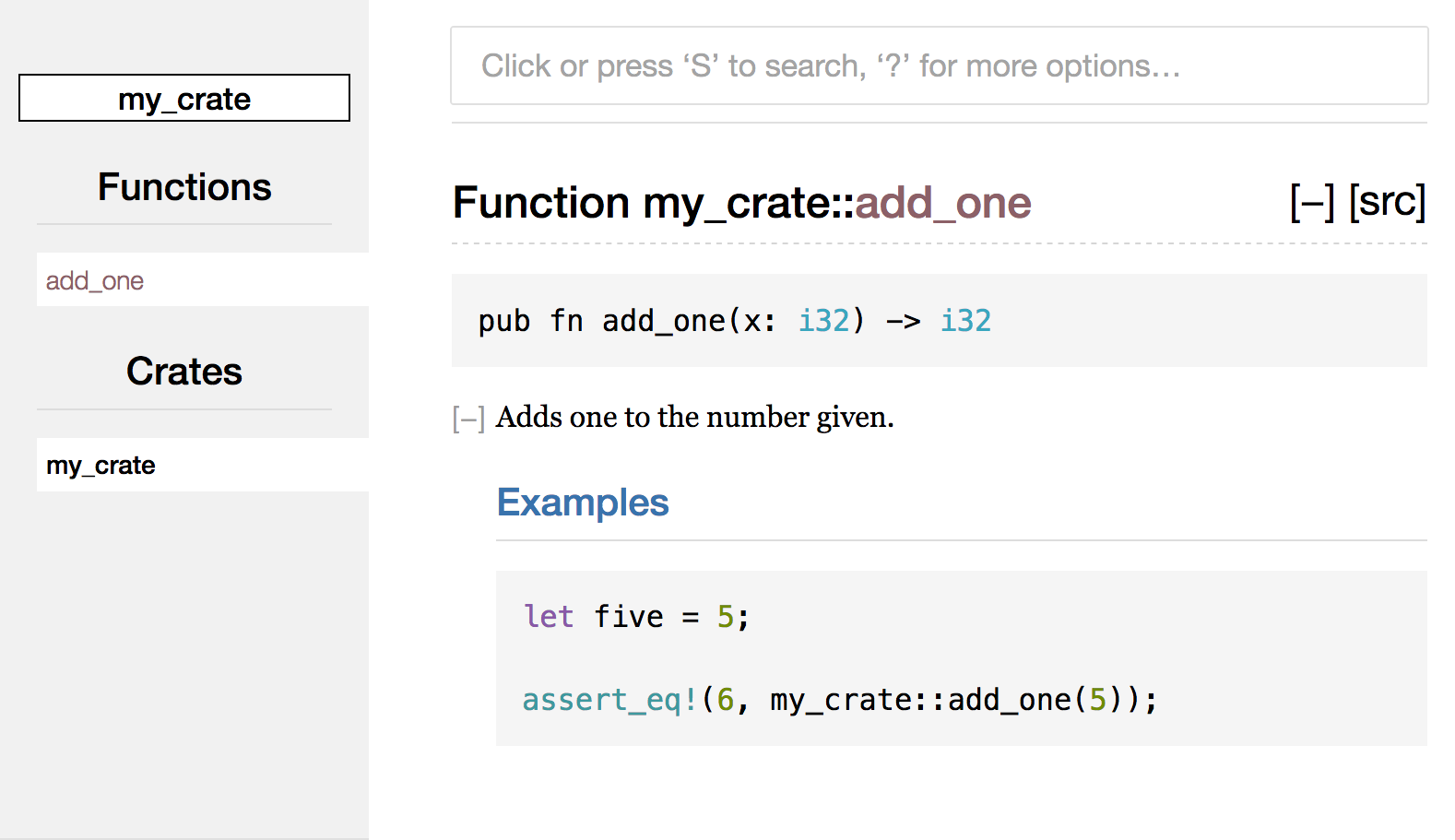Jump to the Examples section heading
The height and width of the screenshot is (840, 1455).
coord(583,503)
